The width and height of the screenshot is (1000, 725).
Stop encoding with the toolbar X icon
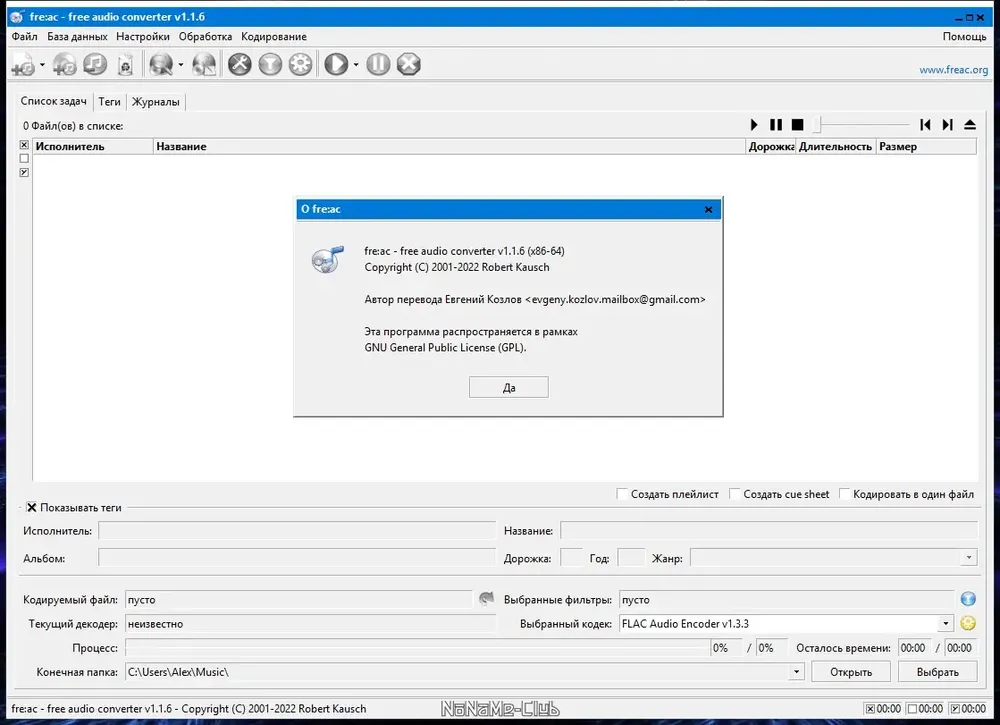[x=409, y=64]
